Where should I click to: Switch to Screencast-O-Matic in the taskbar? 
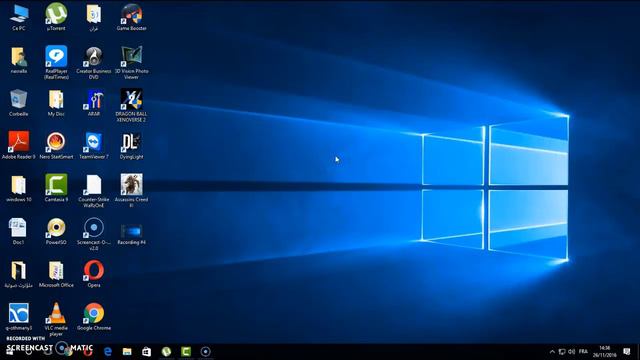(x=206, y=351)
